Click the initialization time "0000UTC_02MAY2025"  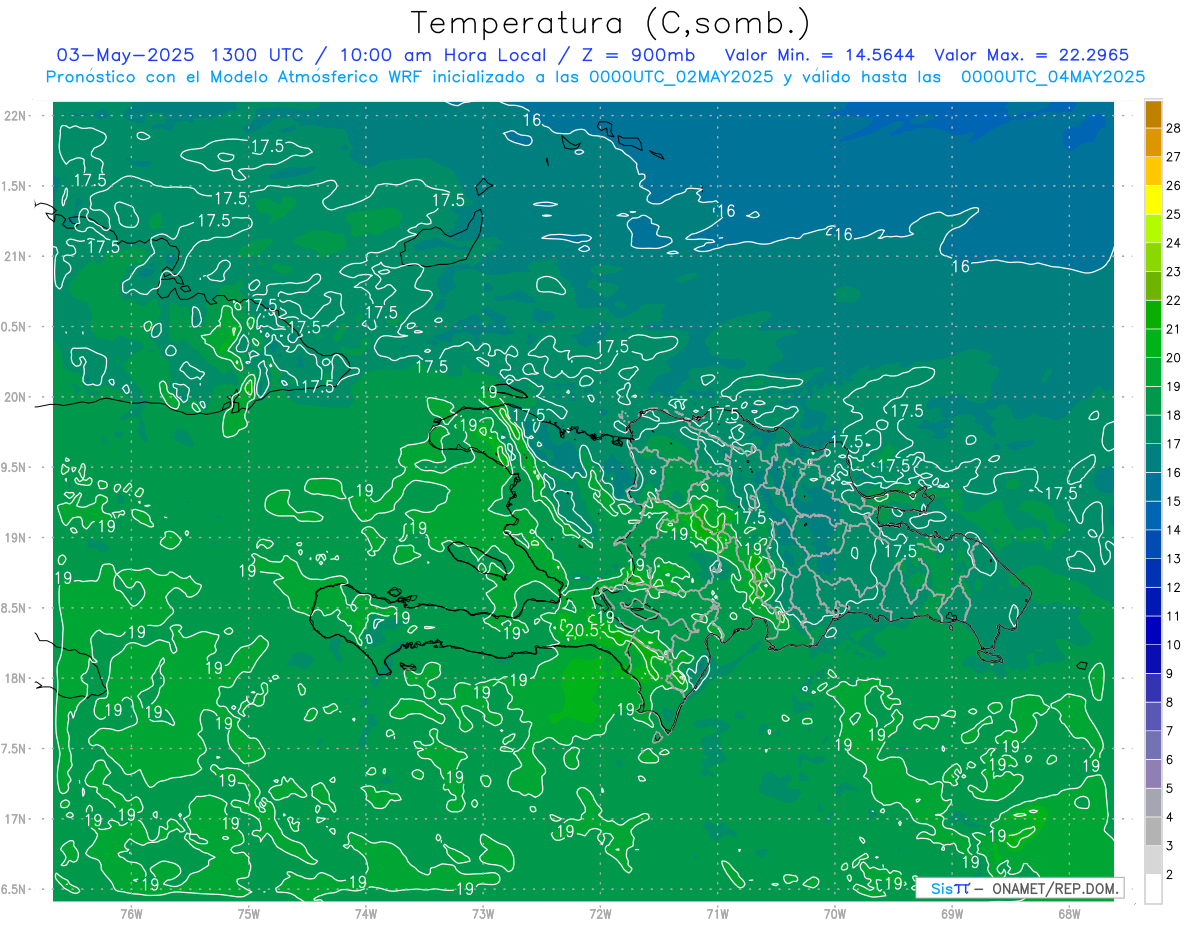[681, 76]
